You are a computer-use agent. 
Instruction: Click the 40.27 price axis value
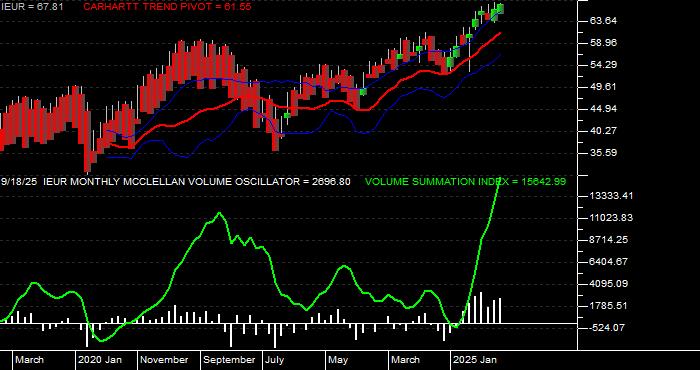point(602,131)
